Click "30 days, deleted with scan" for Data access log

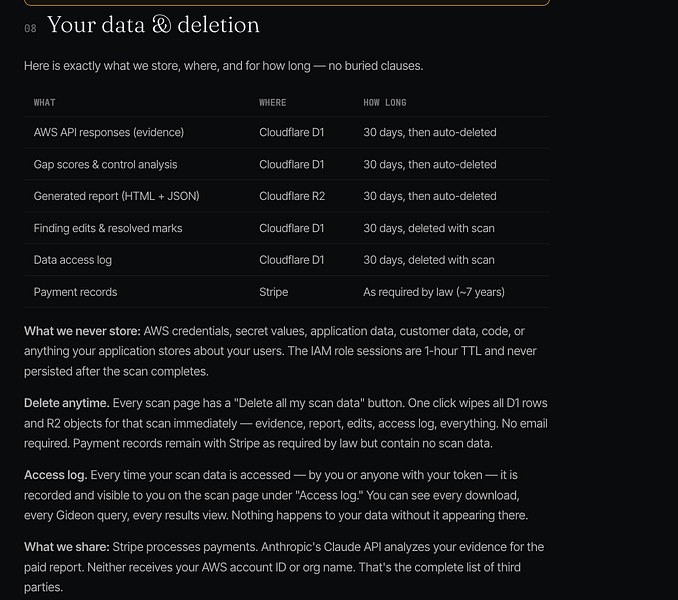429,260
